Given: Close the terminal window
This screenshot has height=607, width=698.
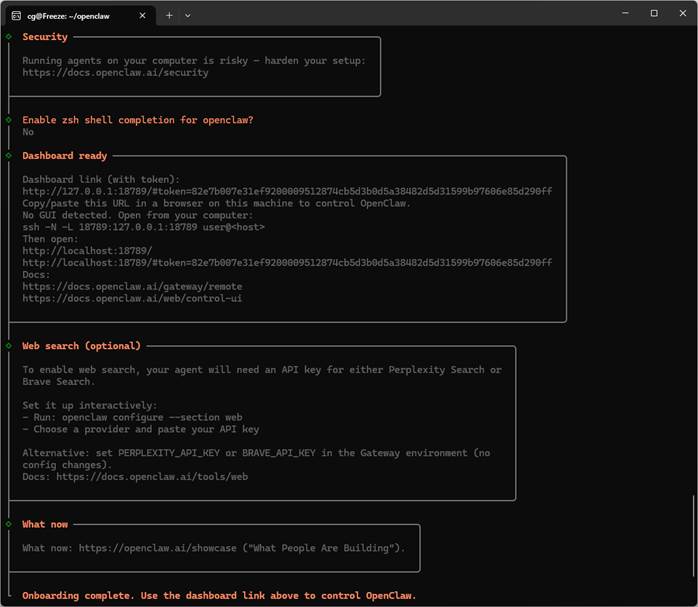Looking at the screenshot, I should [683, 14].
